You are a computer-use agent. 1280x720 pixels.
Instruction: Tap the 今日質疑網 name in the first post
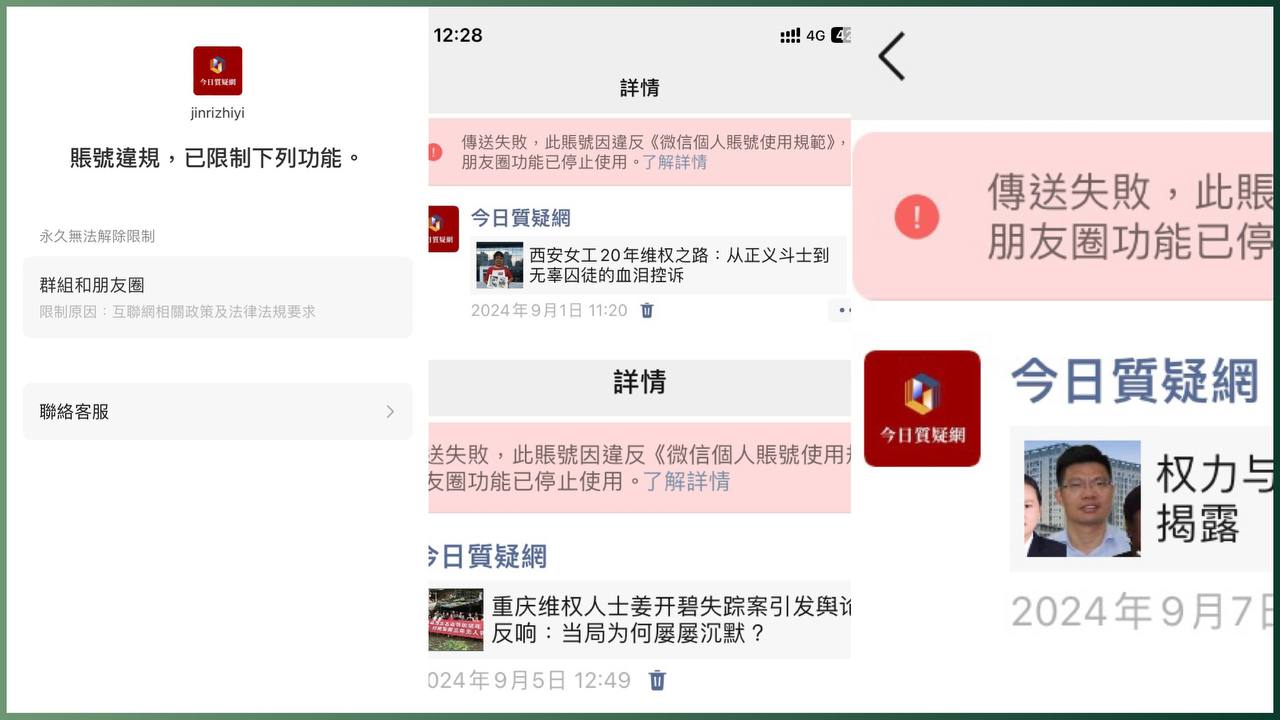[521, 218]
